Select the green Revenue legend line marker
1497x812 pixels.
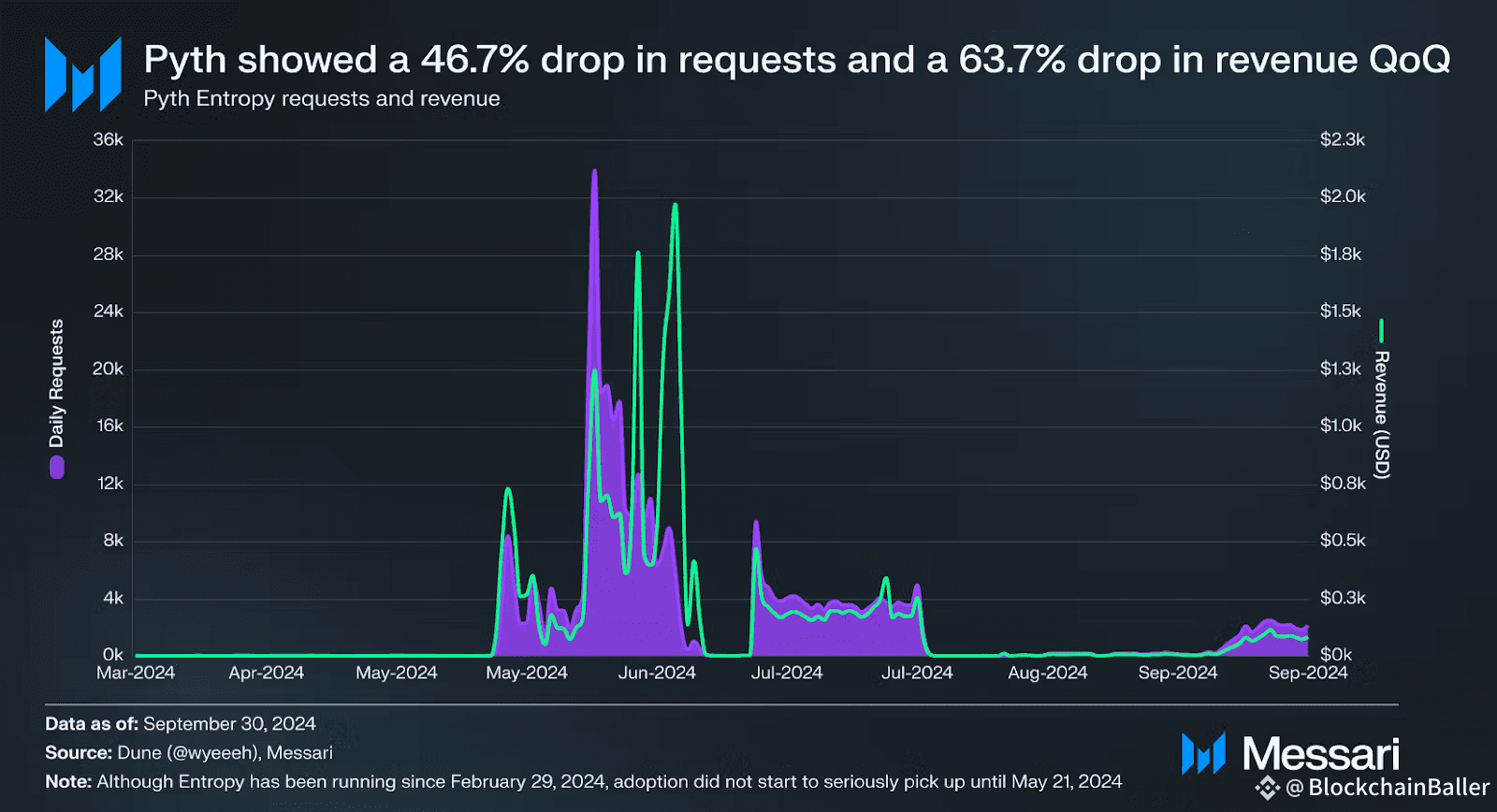[x=1381, y=331]
